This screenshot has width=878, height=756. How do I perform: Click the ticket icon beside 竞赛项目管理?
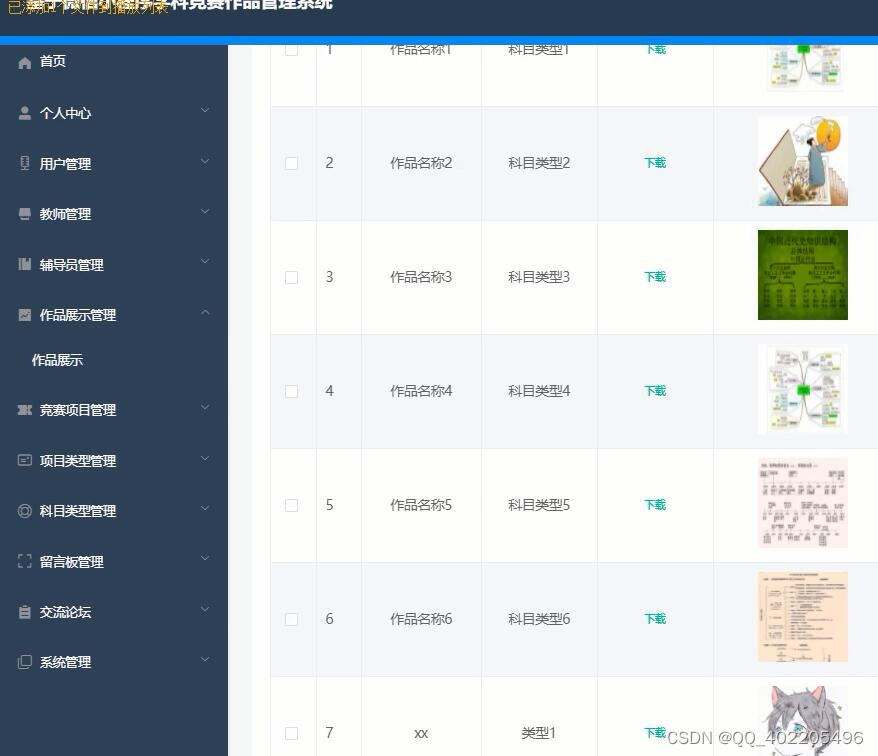click(x=25, y=410)
